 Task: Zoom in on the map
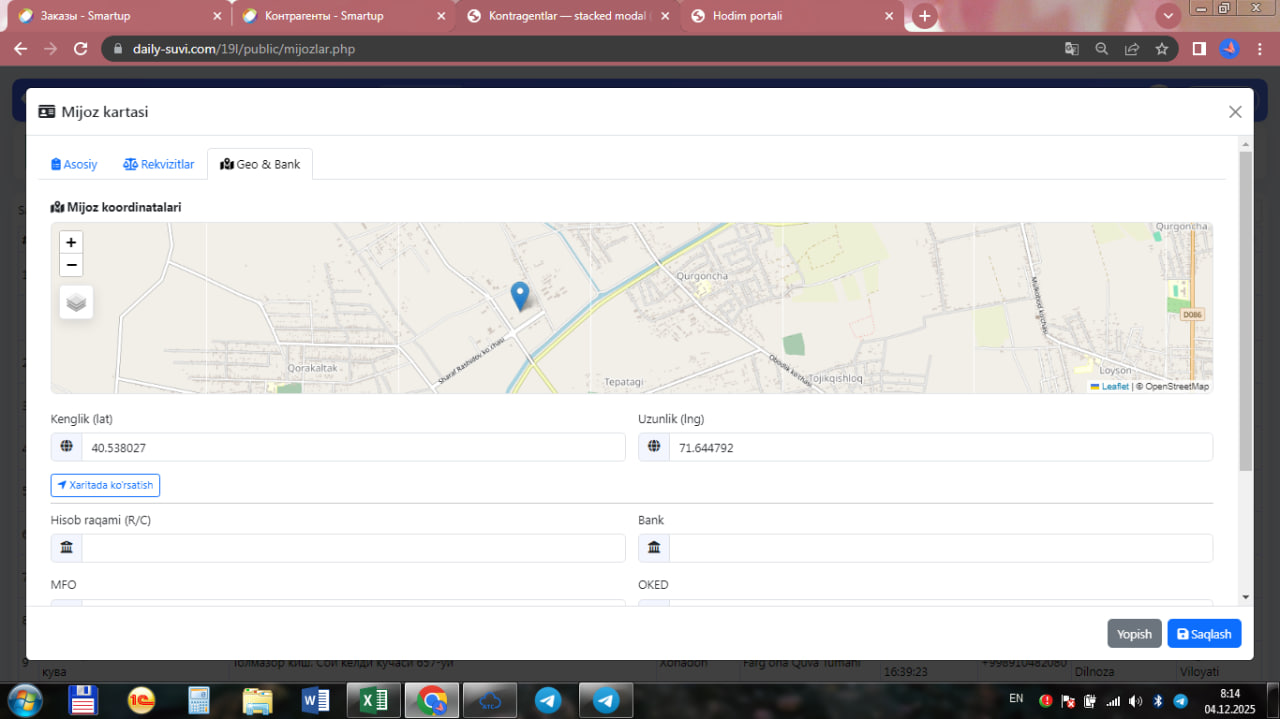71,242
